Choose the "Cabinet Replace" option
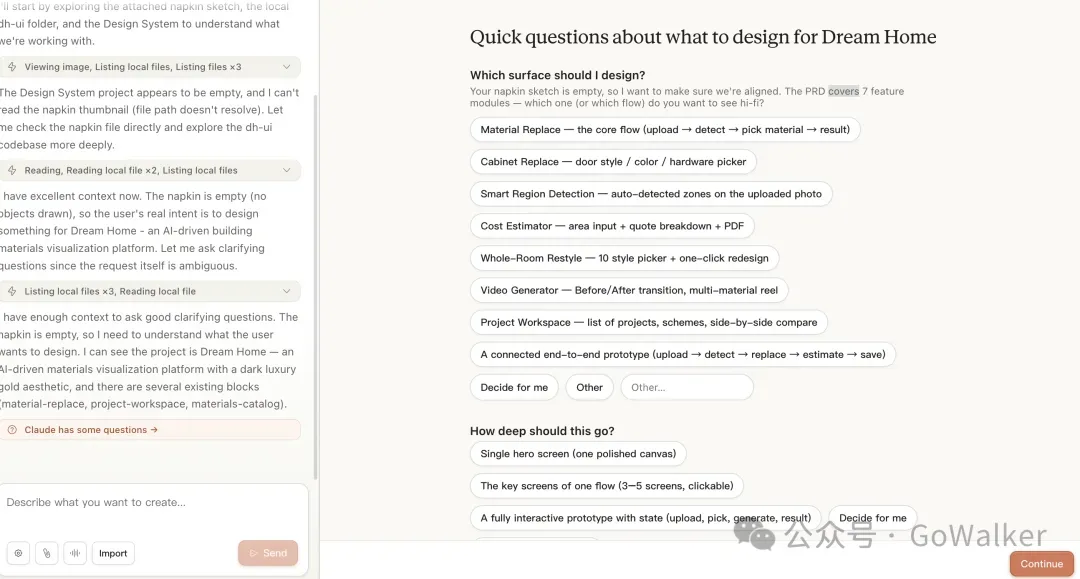 [612, 162]
